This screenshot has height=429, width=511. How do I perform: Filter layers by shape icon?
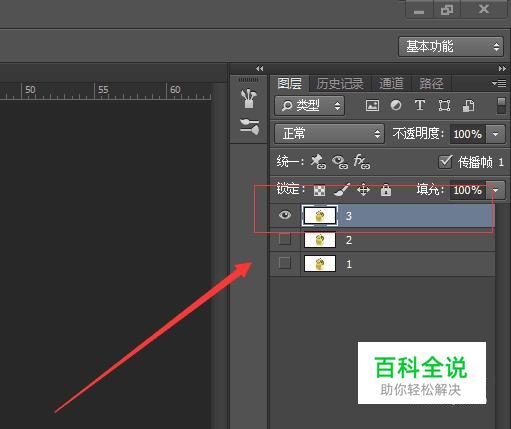point(444,106)
